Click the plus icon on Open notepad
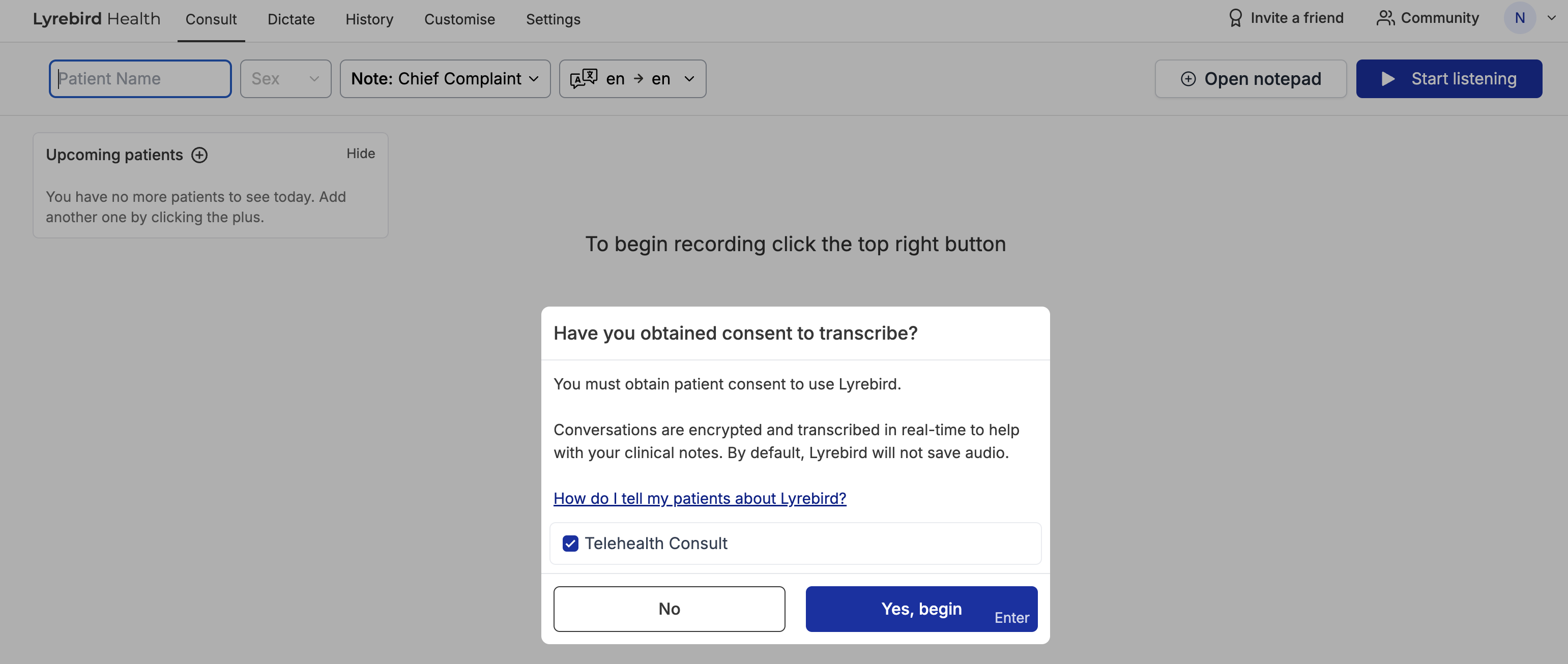The width and height of the screenshot is (1568, 664). [x=1188, y=79]
